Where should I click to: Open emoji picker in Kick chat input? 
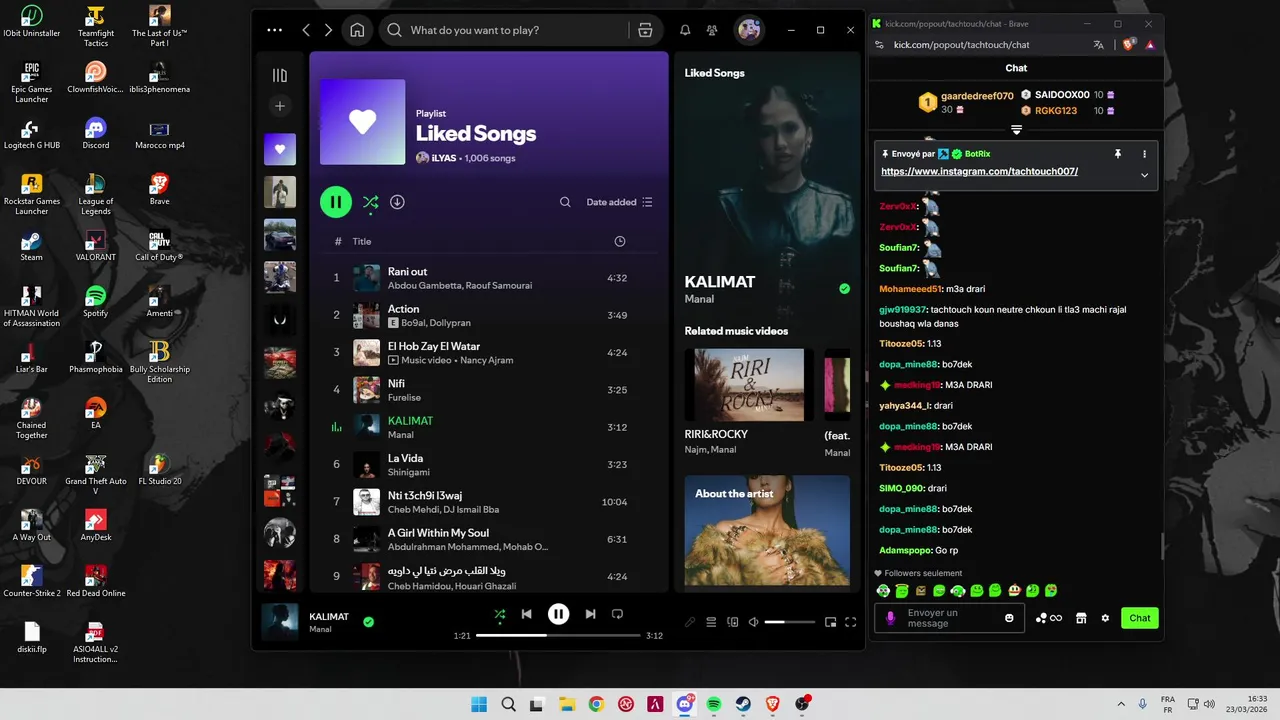point(1009,618)
